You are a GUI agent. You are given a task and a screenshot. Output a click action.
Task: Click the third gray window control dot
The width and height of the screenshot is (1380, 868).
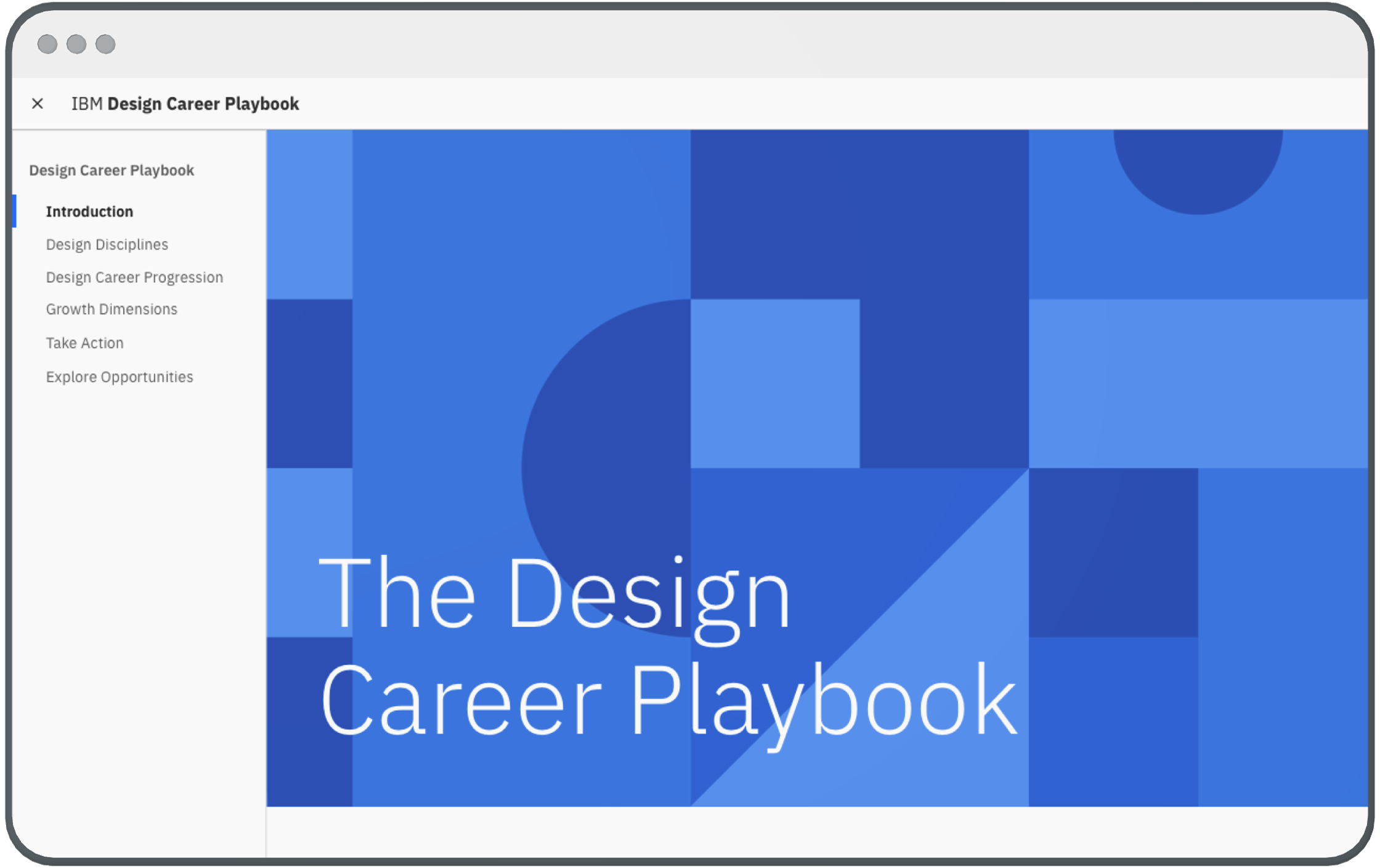point(105,44)
